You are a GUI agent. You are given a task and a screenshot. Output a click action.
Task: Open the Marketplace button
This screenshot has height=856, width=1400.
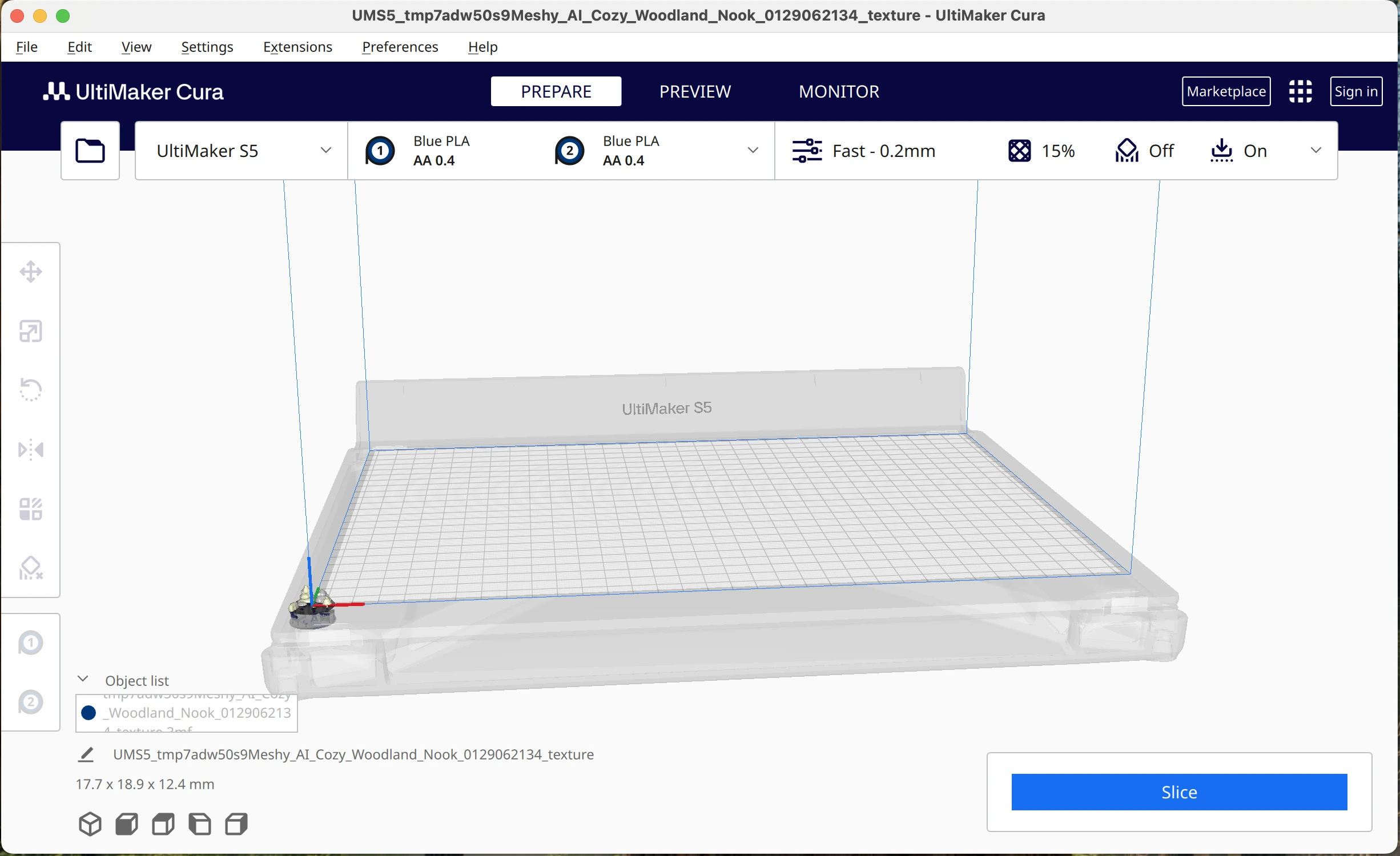(x=1226, y=91)
